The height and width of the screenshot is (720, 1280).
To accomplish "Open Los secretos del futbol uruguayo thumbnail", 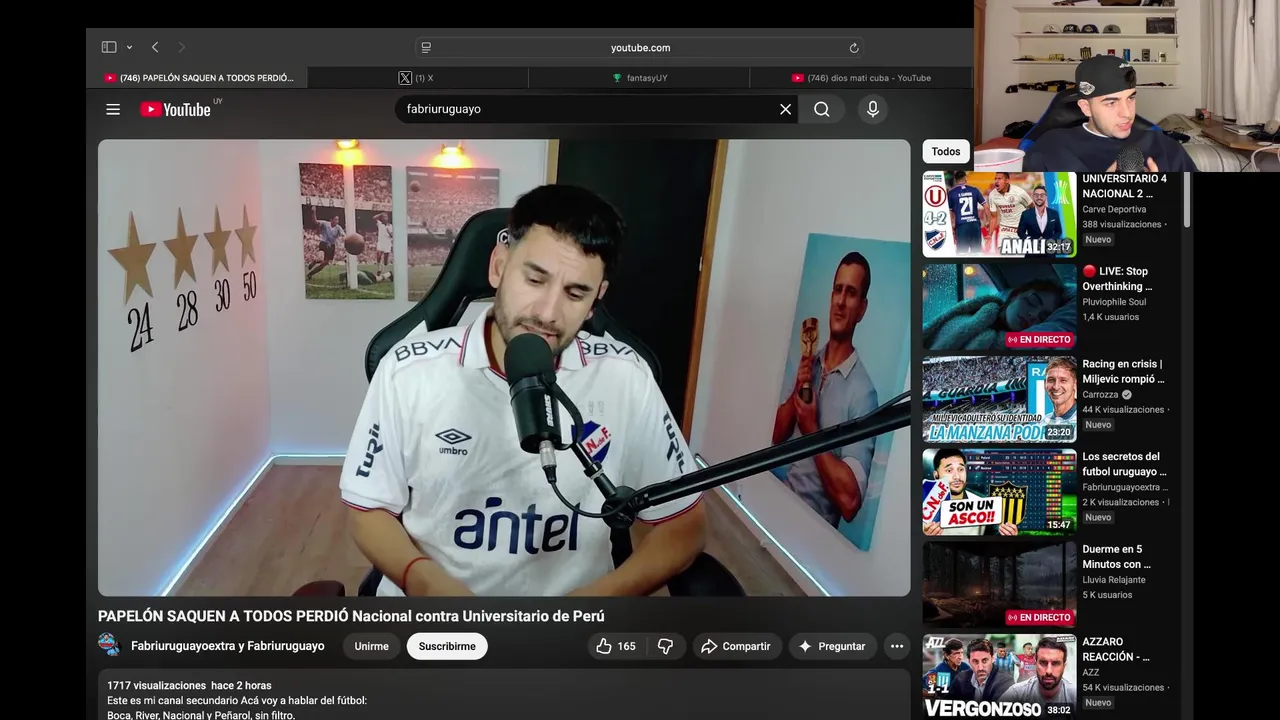I will [999, 492].
